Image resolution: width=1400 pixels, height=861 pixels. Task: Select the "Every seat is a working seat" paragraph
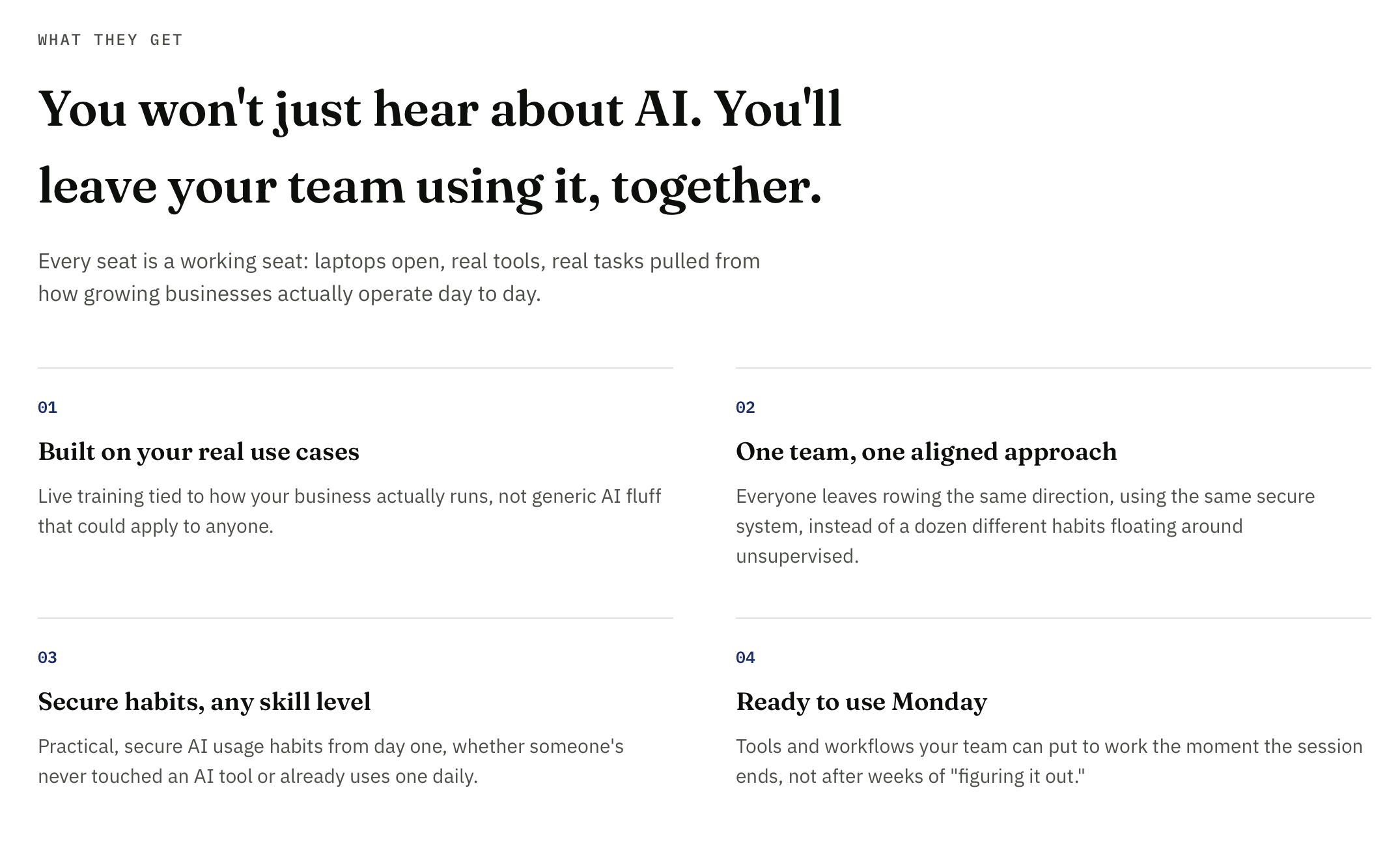coord(399,277)
